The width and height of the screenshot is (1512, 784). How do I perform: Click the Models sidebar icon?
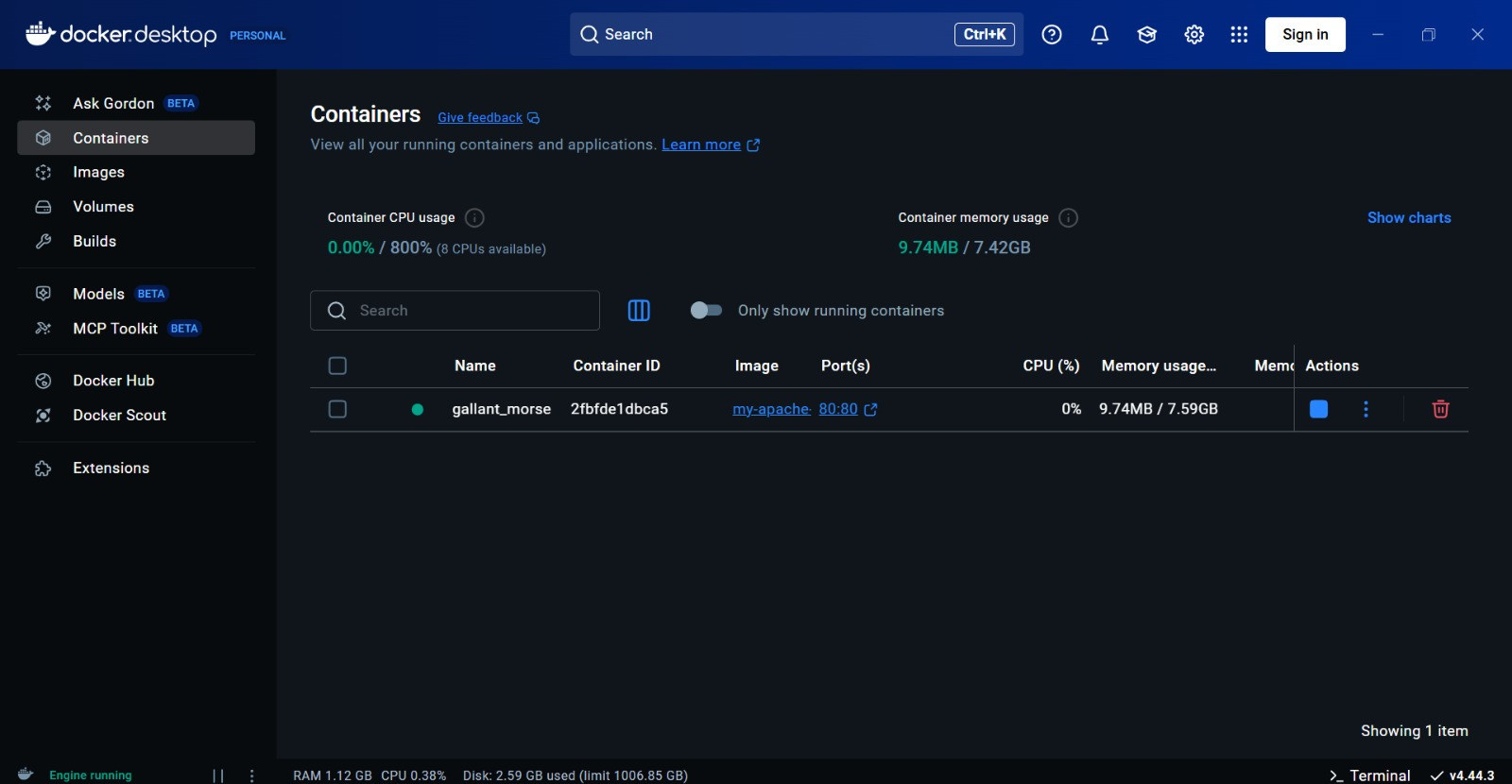(x=43, y=294)
